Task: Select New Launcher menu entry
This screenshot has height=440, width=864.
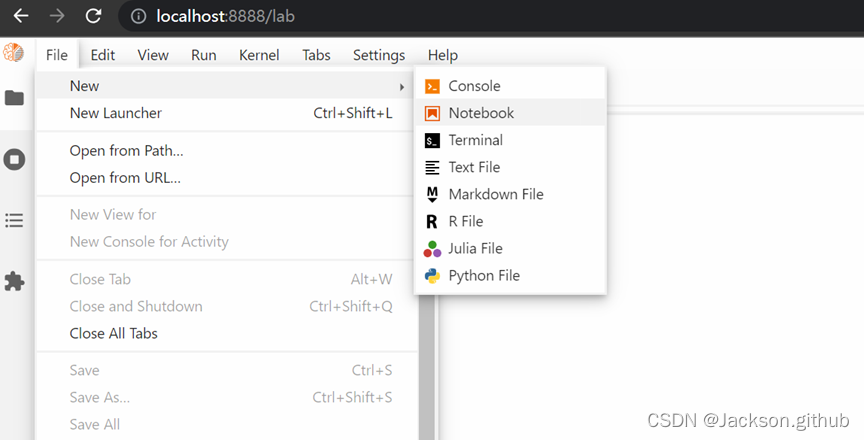Action: point(116,113)
